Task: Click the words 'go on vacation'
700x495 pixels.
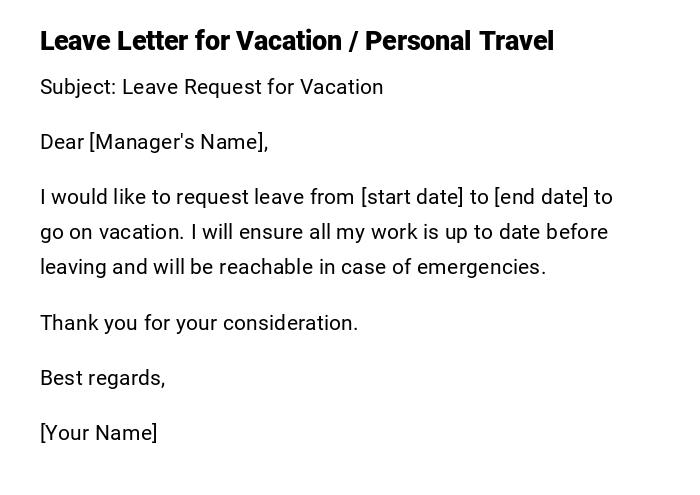Action: 111,232
